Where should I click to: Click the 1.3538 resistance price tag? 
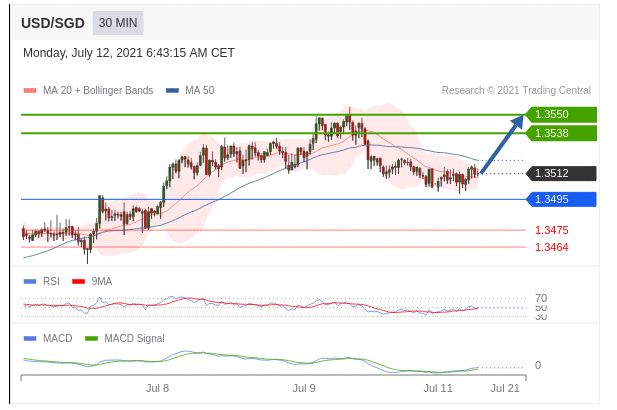(x=561, y=133)
